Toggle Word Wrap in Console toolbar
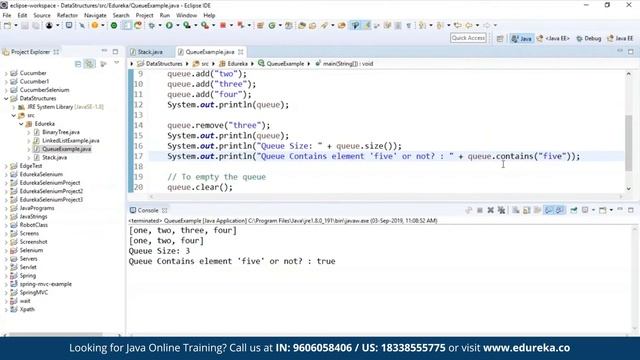 (537, 210)
